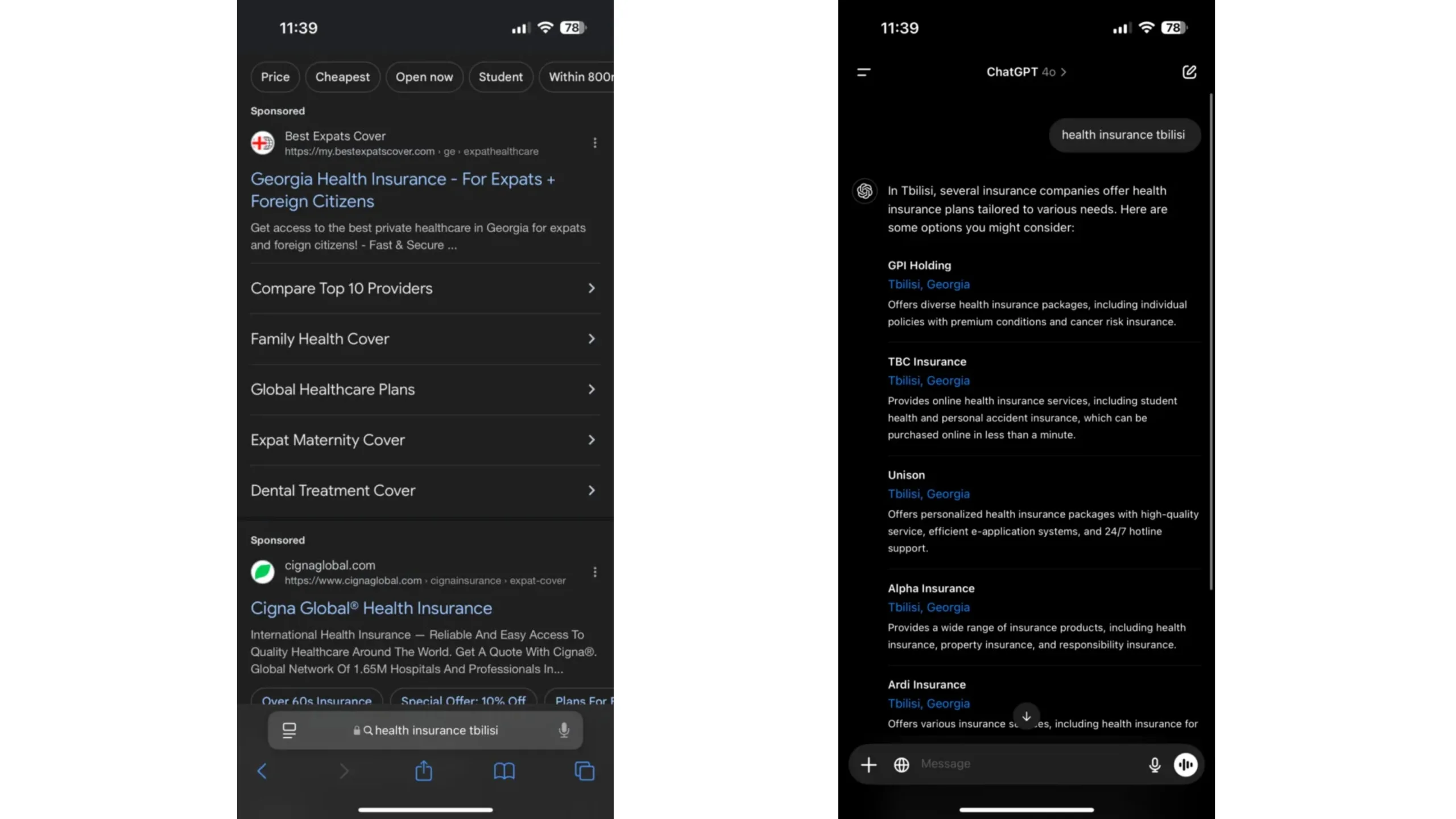This screenshot has width=1456, height=819.
Task: Start ChatGPT voice mode waveform button
Action: [1186, 765]
